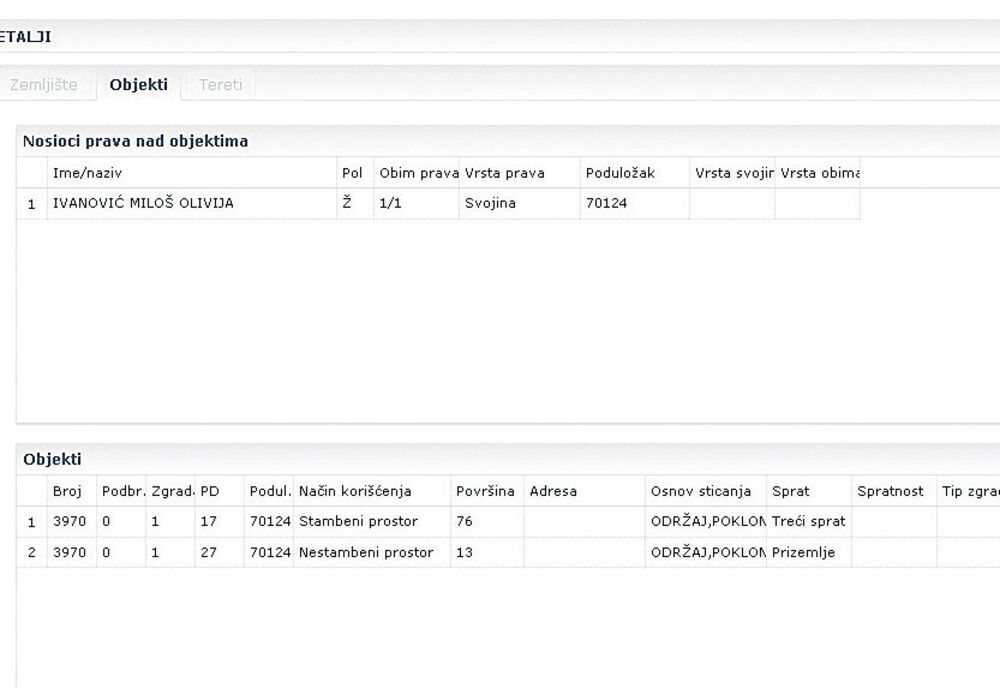This screenshot has width=1000, height=688.
Task: Click the Pol column header
Action: click(352, 173)
